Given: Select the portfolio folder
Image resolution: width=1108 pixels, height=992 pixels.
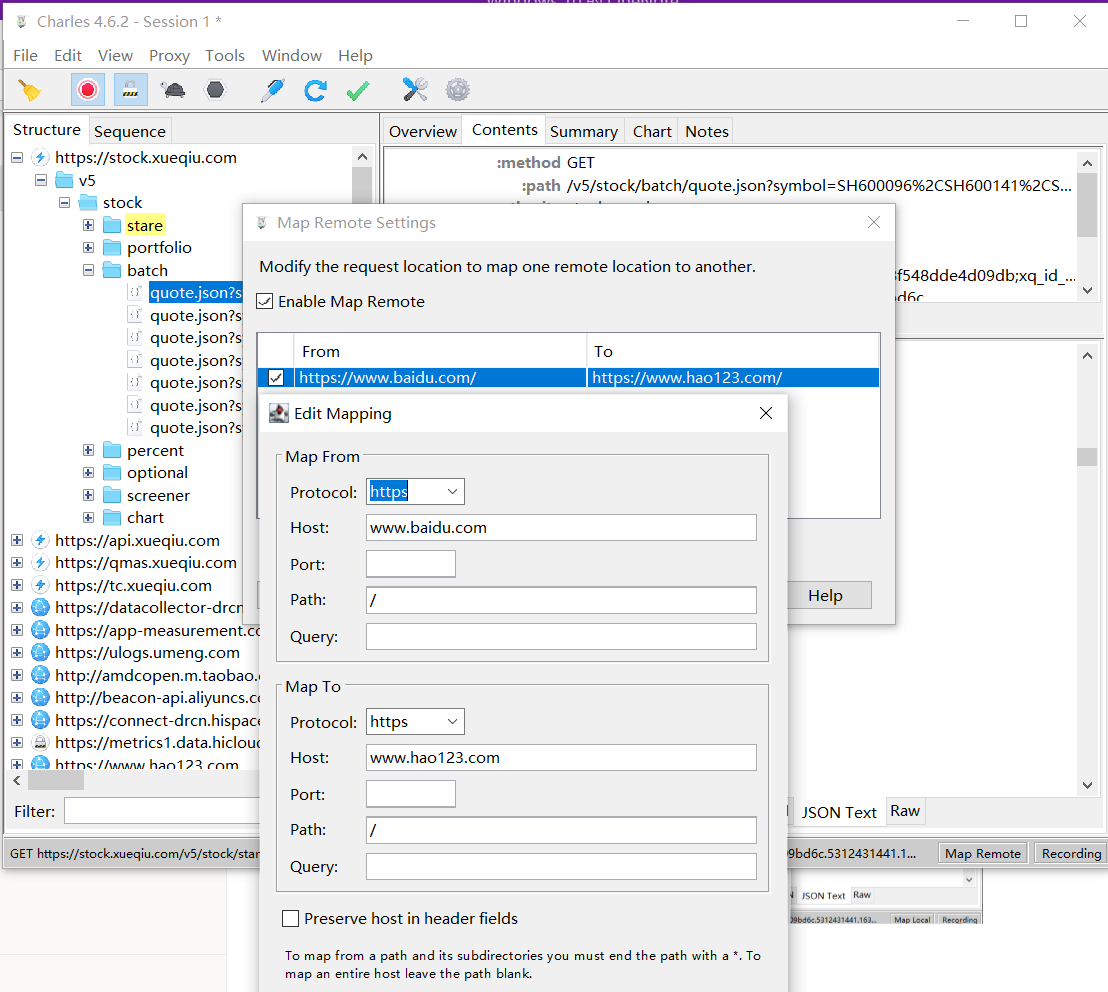Looking at the screenshot, I should point(159,248).
